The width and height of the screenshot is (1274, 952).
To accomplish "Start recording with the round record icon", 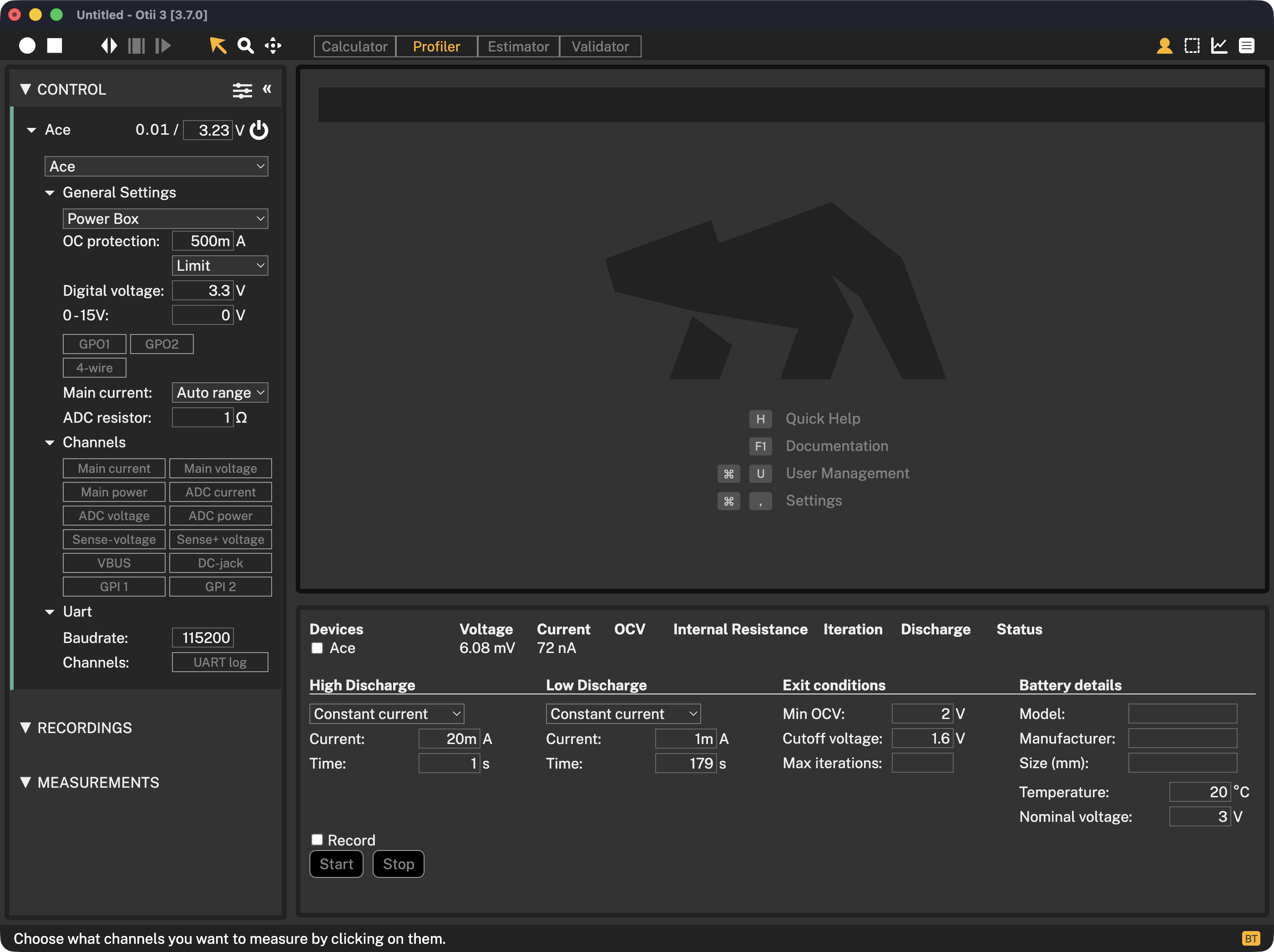I will [x=27, y=46].
